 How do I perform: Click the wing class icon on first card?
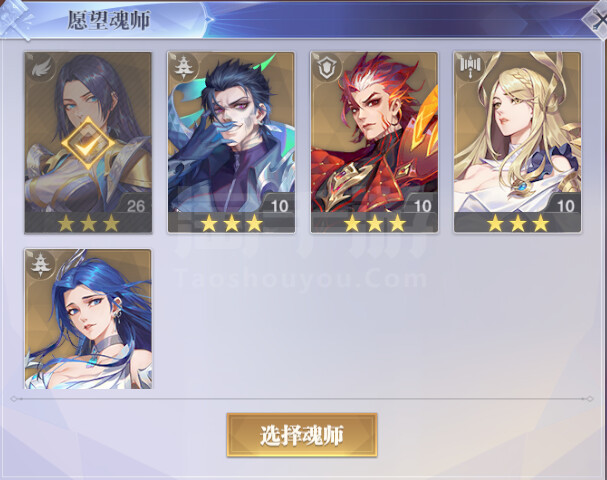(x=41, y=69)
